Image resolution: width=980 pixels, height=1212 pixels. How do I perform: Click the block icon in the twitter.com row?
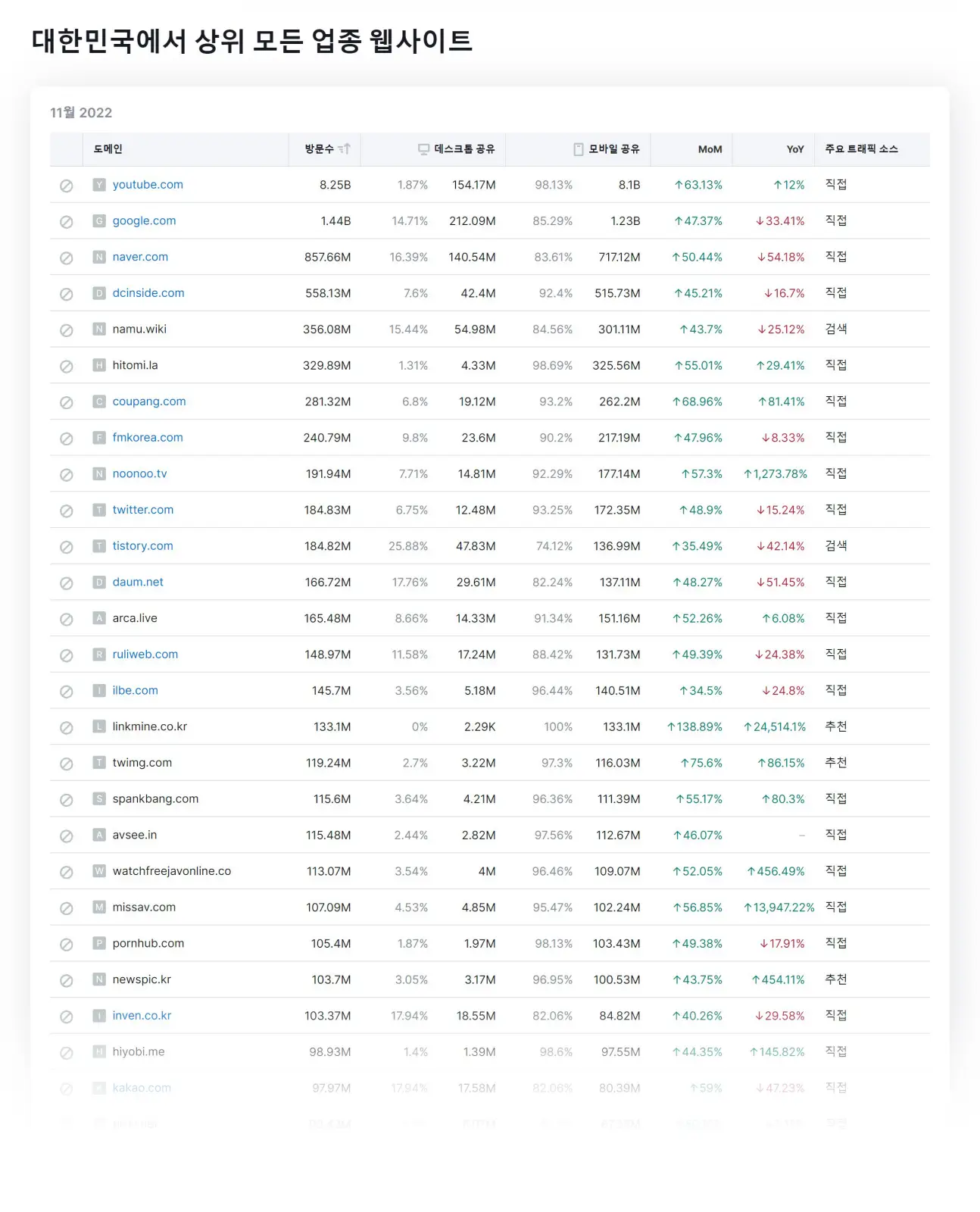[x=67, y=511]
